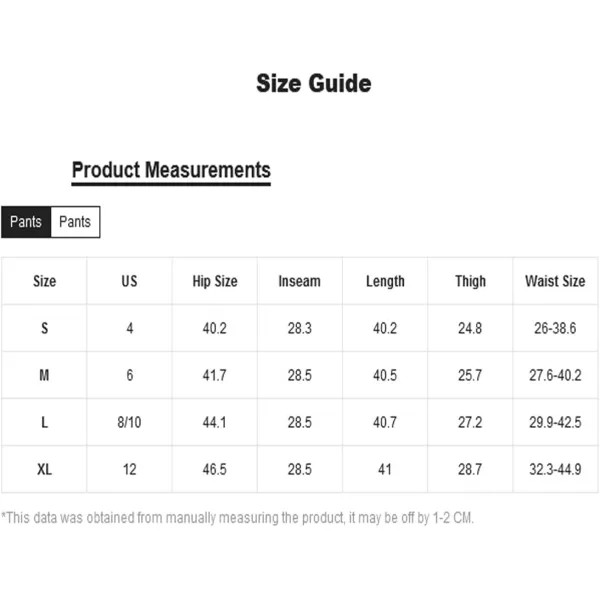This screenshot has width=600, height=600.
Task: Click the 26-38.6 waist size cell
Action: [x=555, y=328]
